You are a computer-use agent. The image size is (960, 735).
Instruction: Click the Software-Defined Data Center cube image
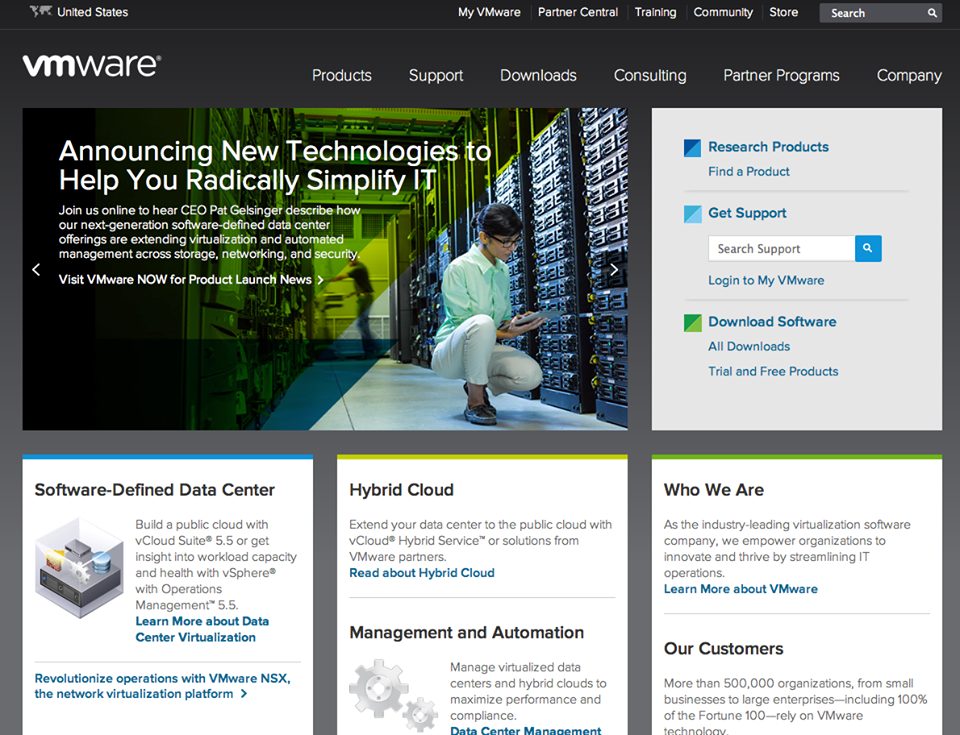(x=79, y=568)
